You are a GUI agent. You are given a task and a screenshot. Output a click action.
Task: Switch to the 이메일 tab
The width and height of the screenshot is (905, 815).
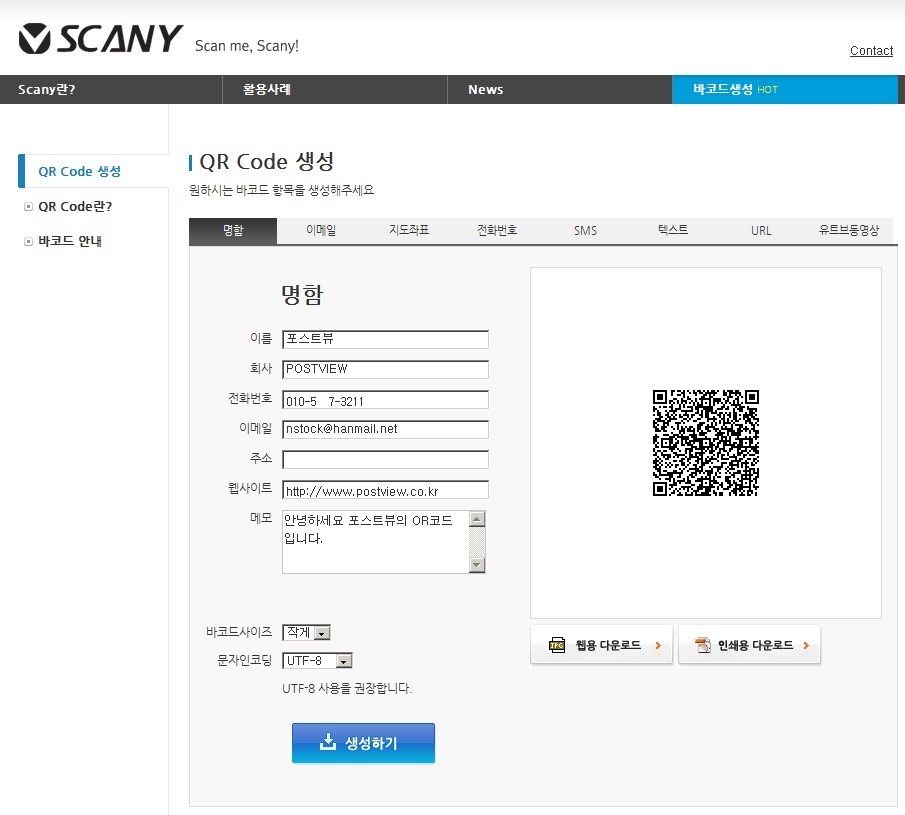click(x=321, y=231)
